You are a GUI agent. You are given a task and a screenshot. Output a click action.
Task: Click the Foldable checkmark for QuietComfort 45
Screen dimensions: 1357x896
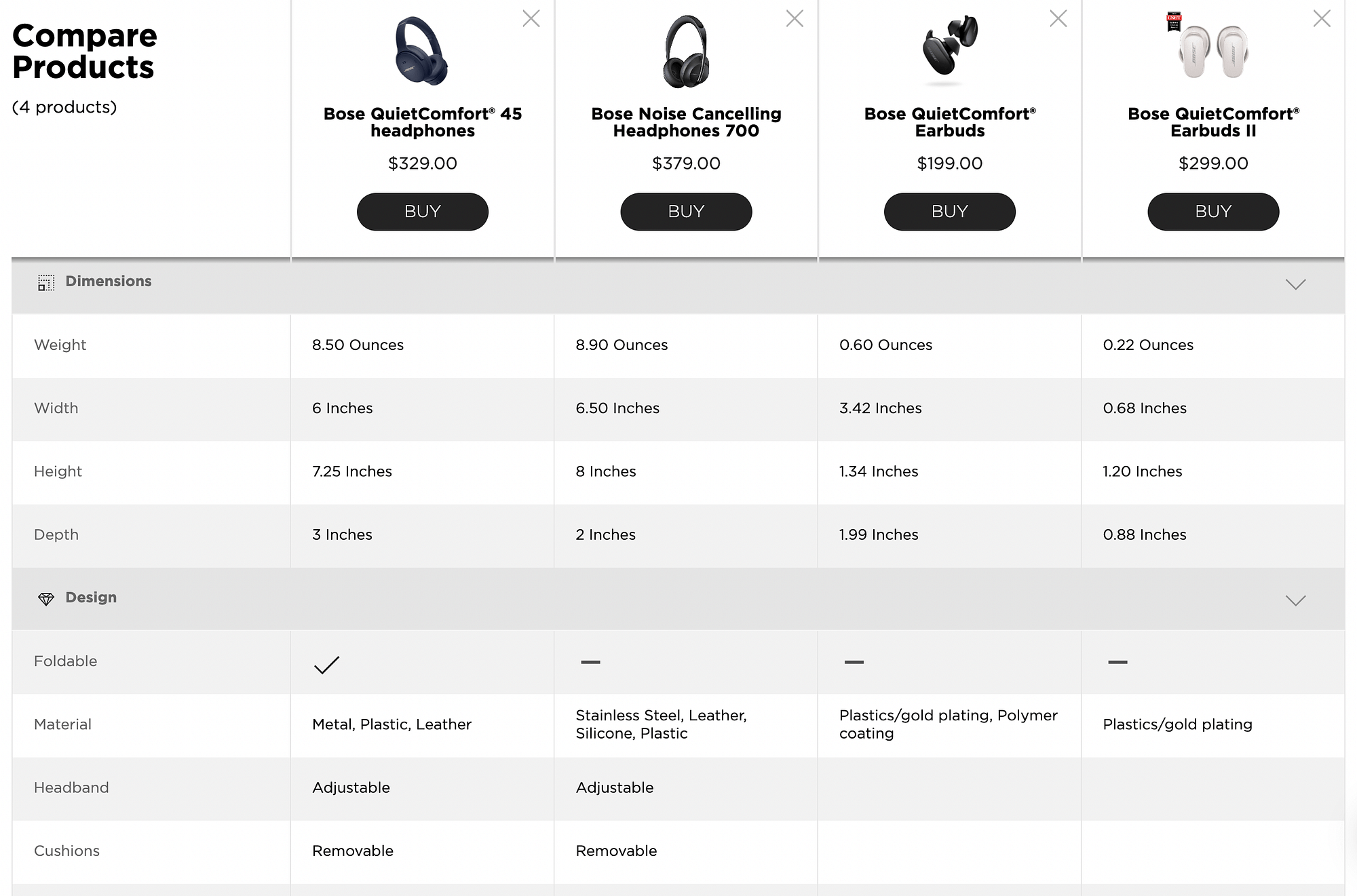click(x=326, y=664)
